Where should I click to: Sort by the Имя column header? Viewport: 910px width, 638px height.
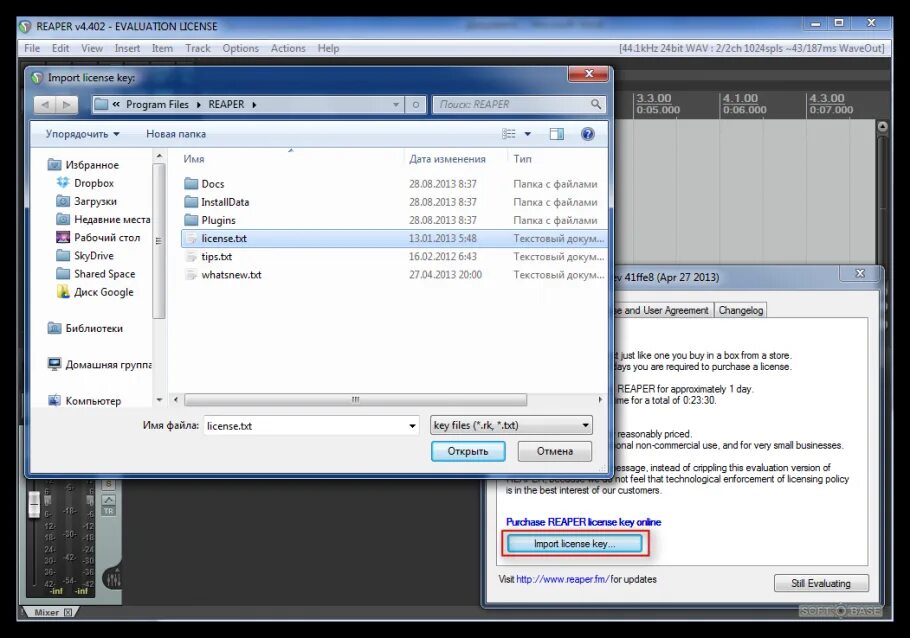[194, 158]
